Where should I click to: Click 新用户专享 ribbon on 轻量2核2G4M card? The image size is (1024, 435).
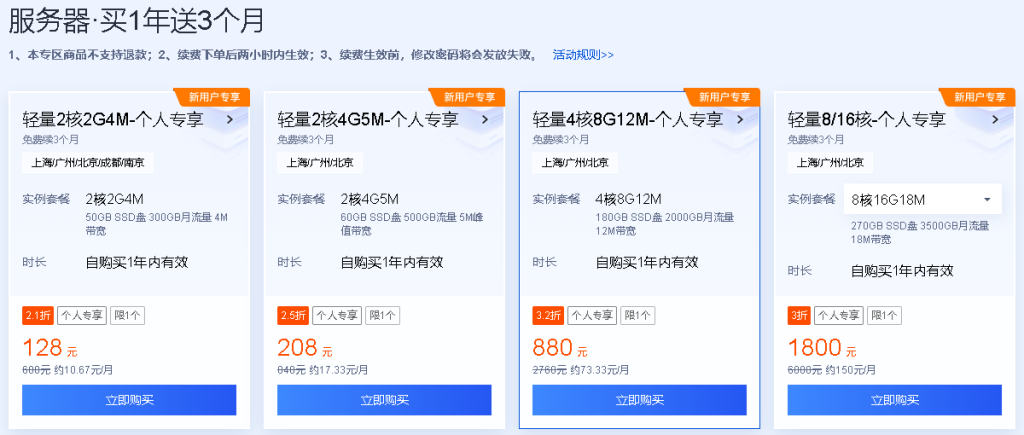[213, 97]
